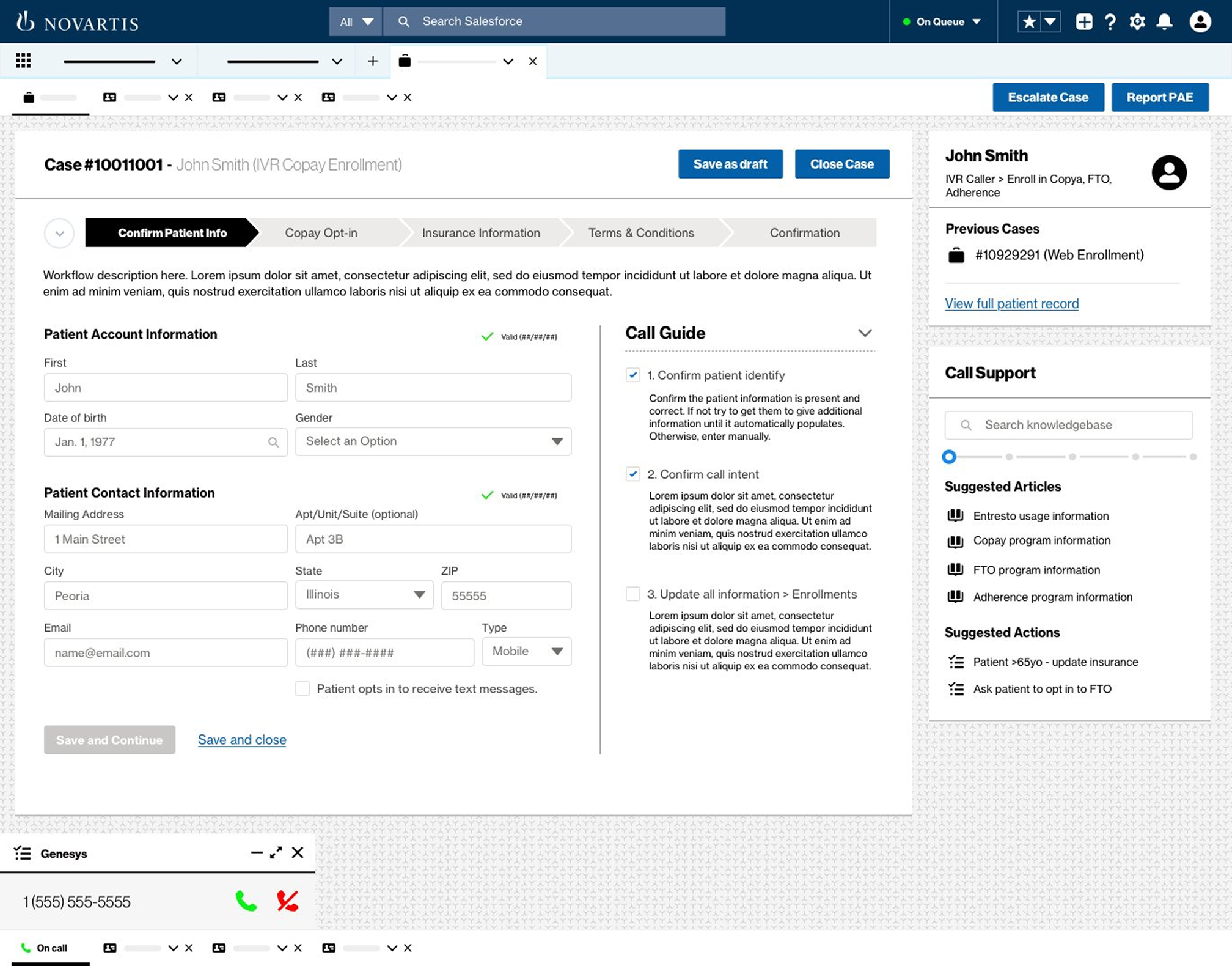Select the second dot on the knowledgebase slider
This screenshot has height=966, width=1232.
(1010, 457)
